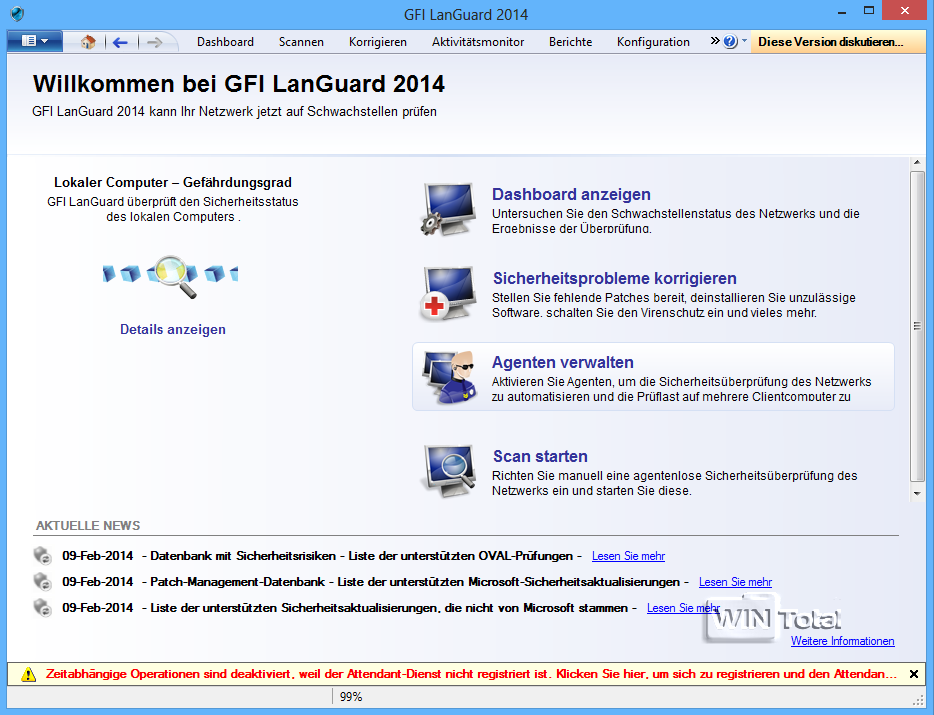
Task: Open Lesen Sie mehr for OVAL-Prüfungen
Action: (x=628, y=556)
